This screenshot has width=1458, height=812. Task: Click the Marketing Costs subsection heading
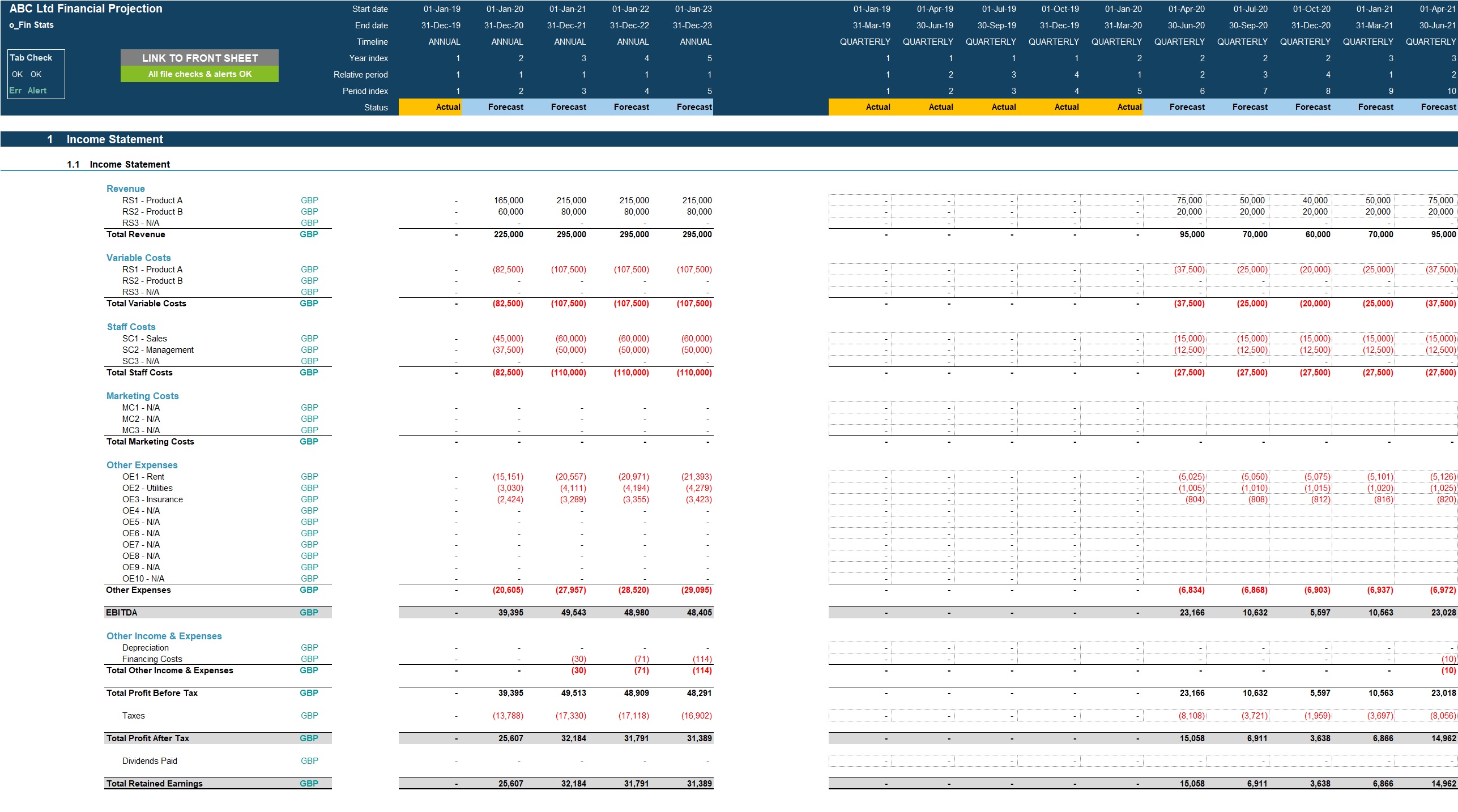pyautogui.click(x=142, y=396)
